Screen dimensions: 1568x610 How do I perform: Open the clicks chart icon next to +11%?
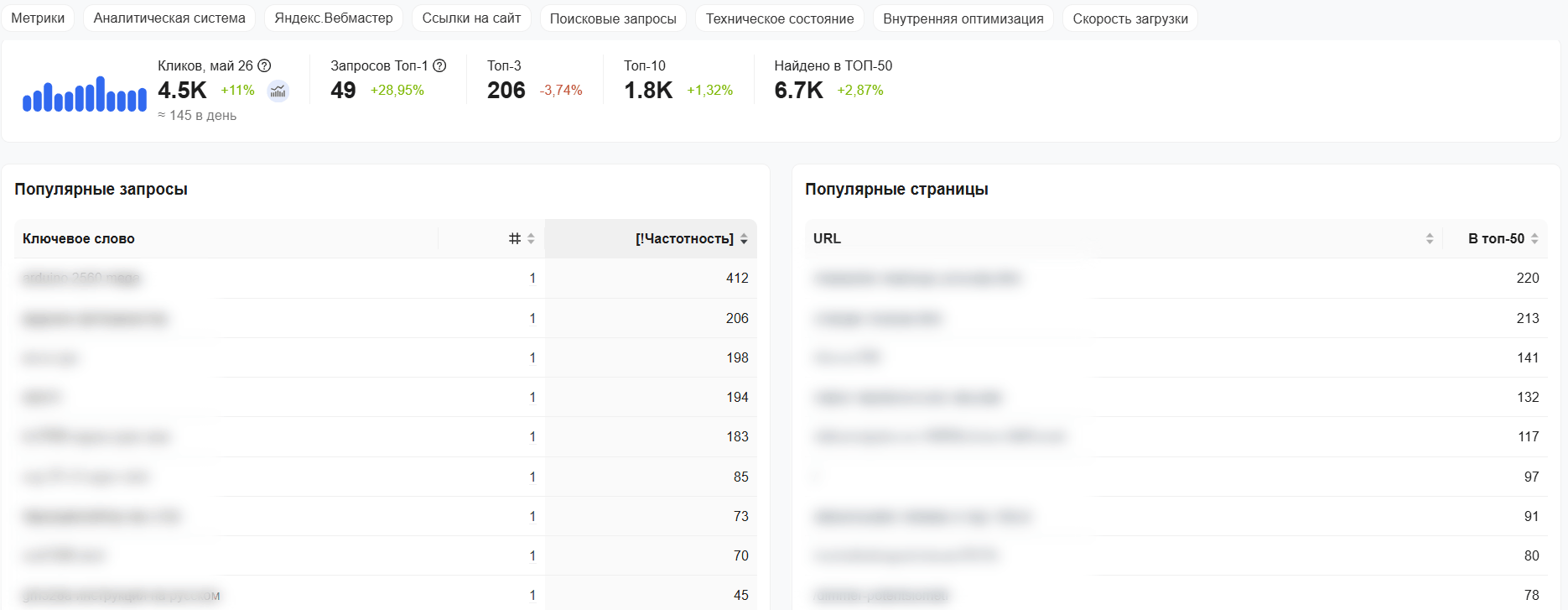278,91
